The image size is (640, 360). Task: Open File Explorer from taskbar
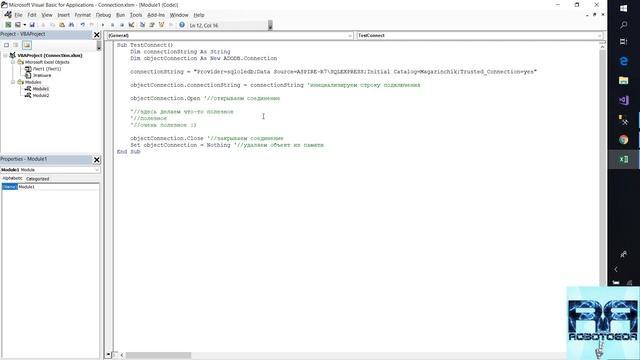pyautogui.click(x=624, y=80)
